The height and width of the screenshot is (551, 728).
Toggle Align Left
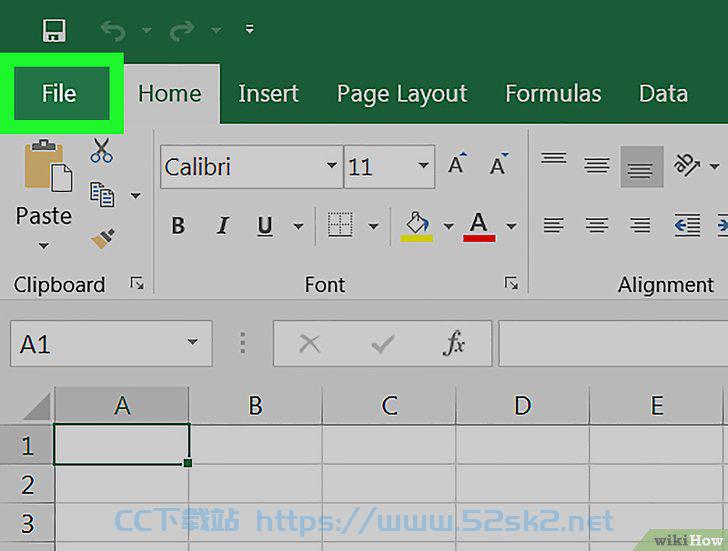[x=553, y=226]
